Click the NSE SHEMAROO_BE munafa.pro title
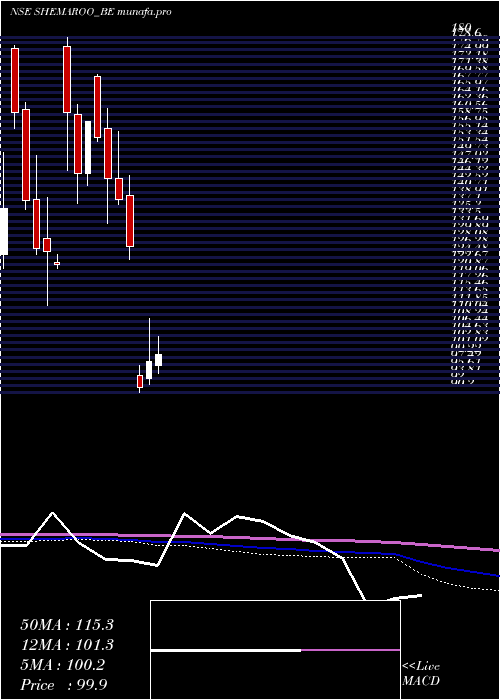 point(91,12)
